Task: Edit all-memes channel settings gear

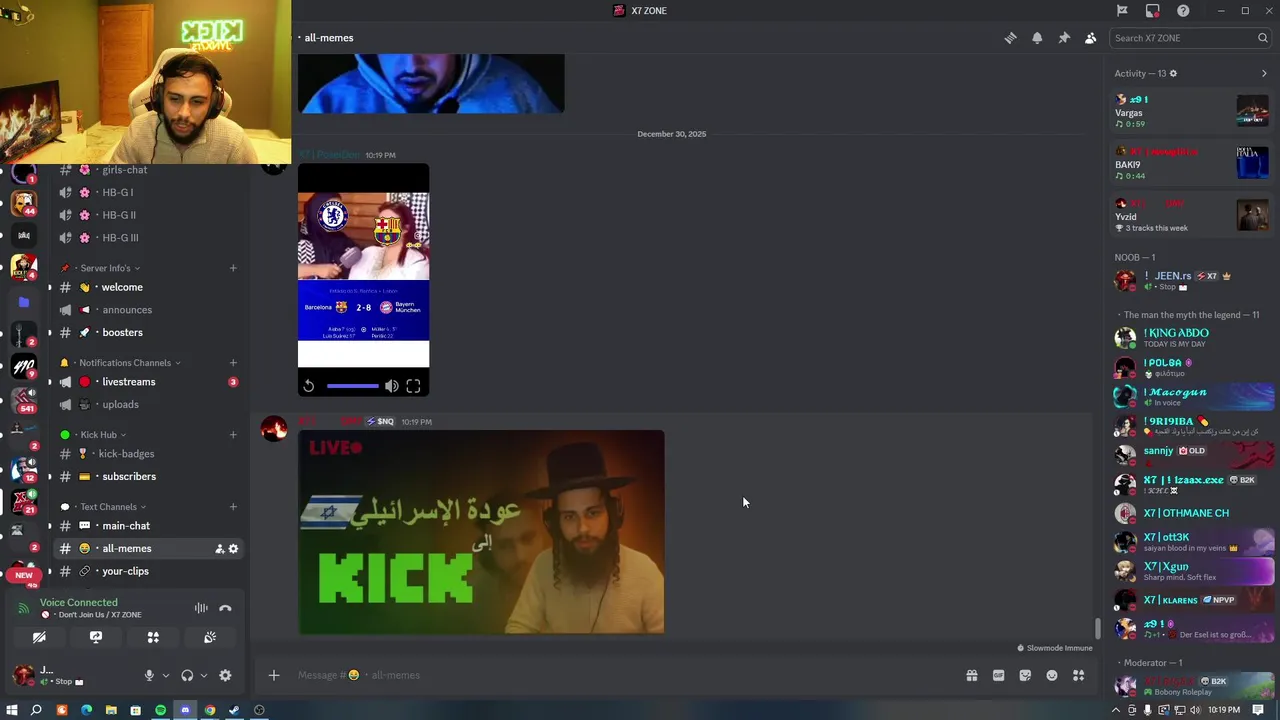Action: pyautogui.click(x=233, y=549)
